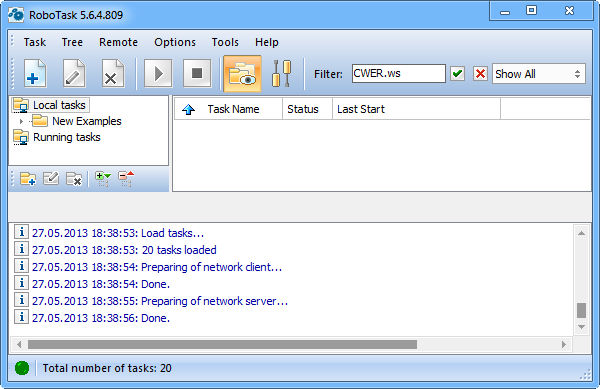Click the delete folder icon below the tree

click(74, 178)
